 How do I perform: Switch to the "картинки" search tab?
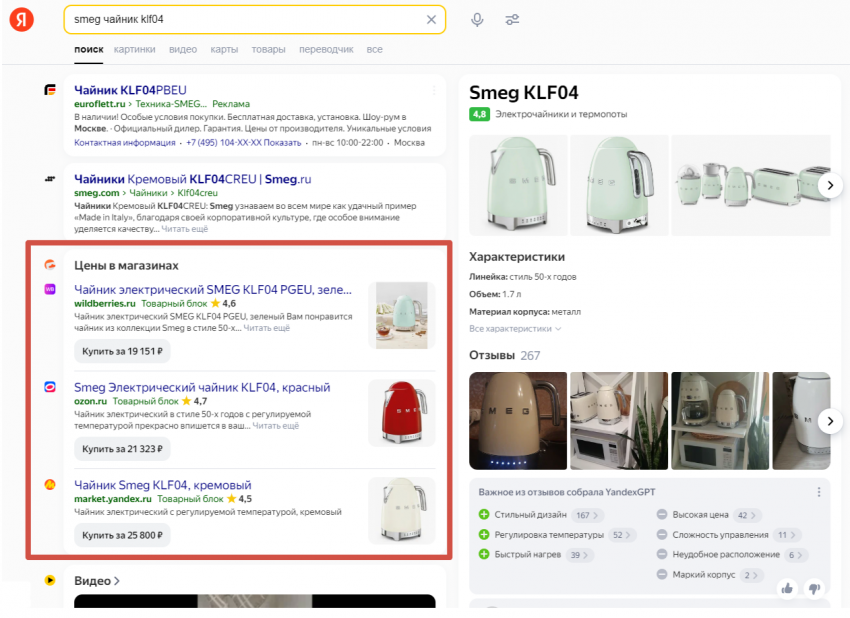[x=134, y=49]
